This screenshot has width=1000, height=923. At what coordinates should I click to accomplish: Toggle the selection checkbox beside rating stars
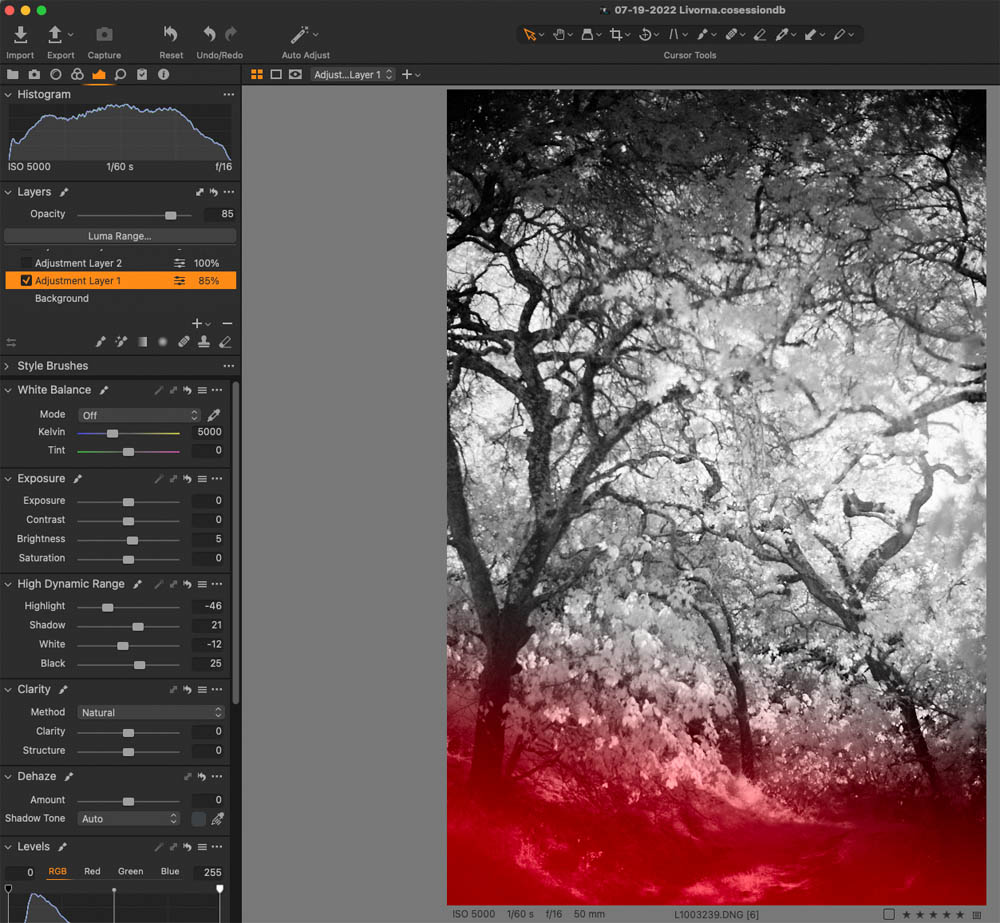click(x=888, y=914)
